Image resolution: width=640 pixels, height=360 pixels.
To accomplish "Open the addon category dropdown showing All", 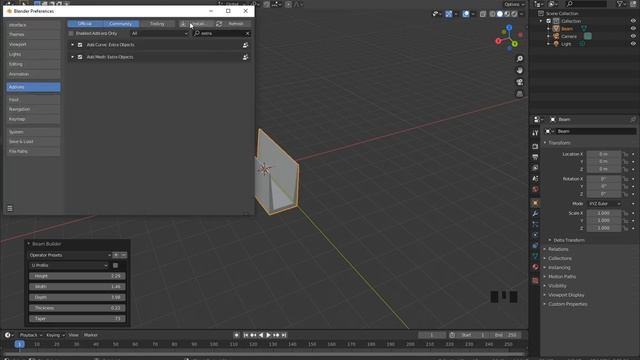I will pos(160,33).
